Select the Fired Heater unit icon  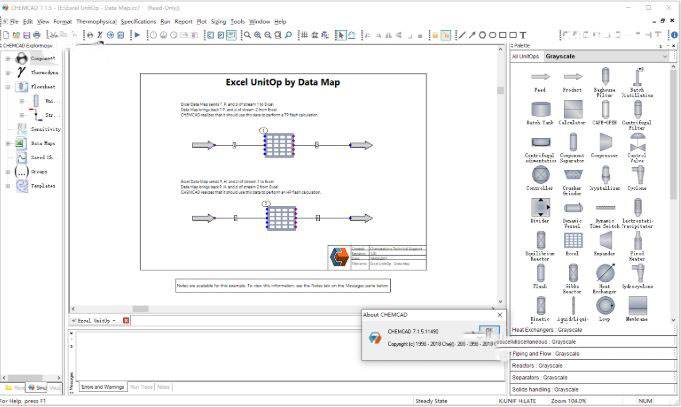coord(637,240)
